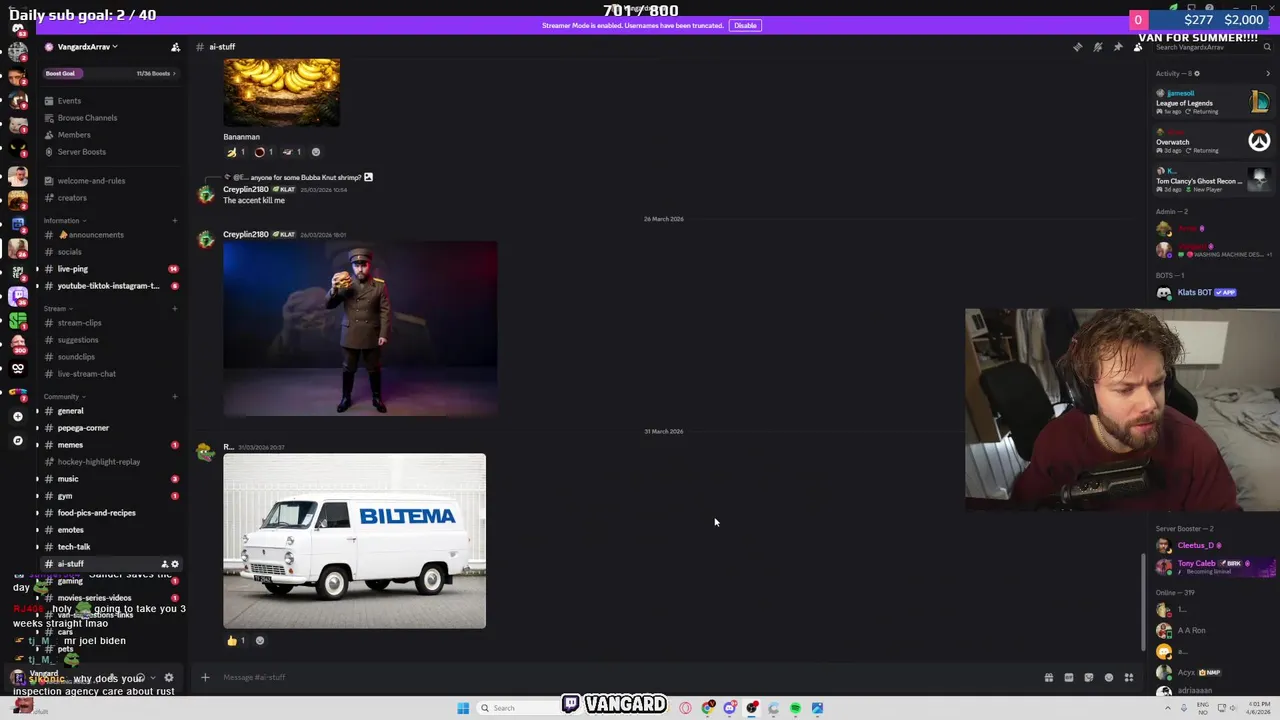Click the invite people icon beside server name
Viewport: 1280px width, 720px height.
point(175,47)
